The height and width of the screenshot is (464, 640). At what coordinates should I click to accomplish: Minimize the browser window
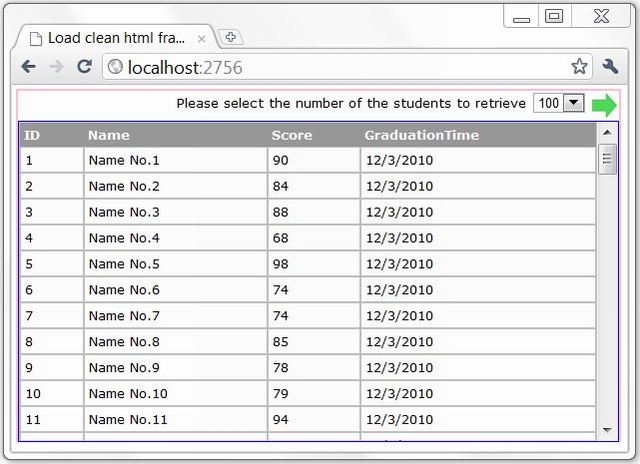(x=521, y=17)
